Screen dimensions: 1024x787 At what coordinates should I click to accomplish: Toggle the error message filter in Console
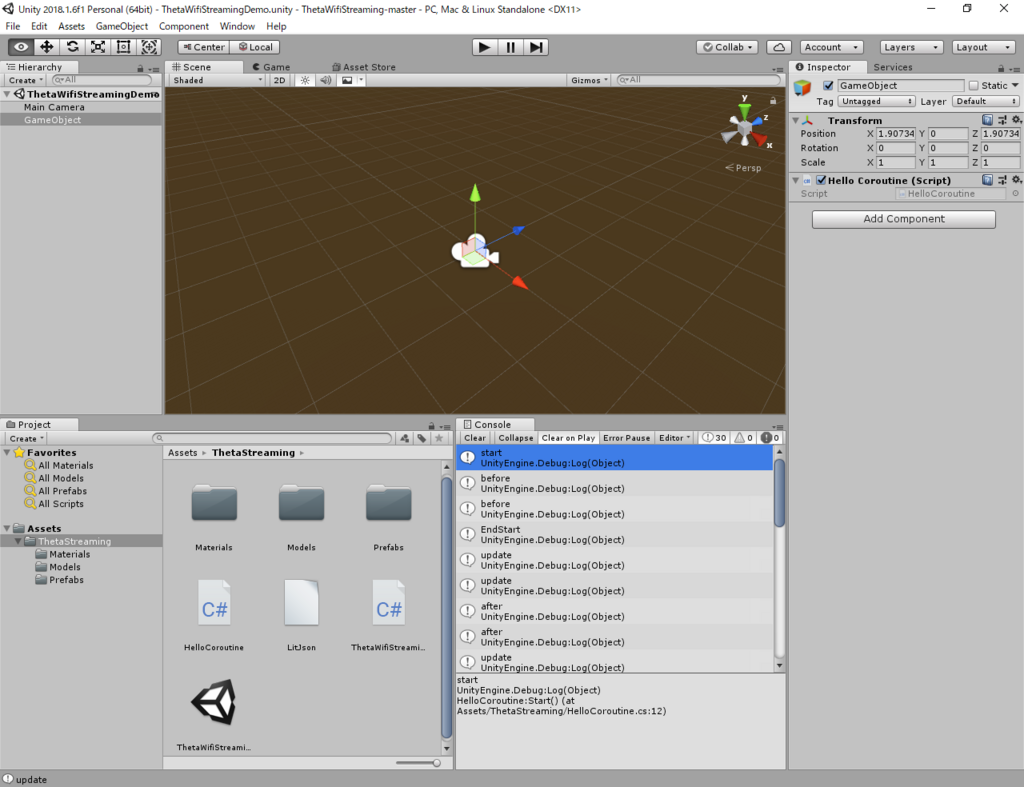coord(770,438)
